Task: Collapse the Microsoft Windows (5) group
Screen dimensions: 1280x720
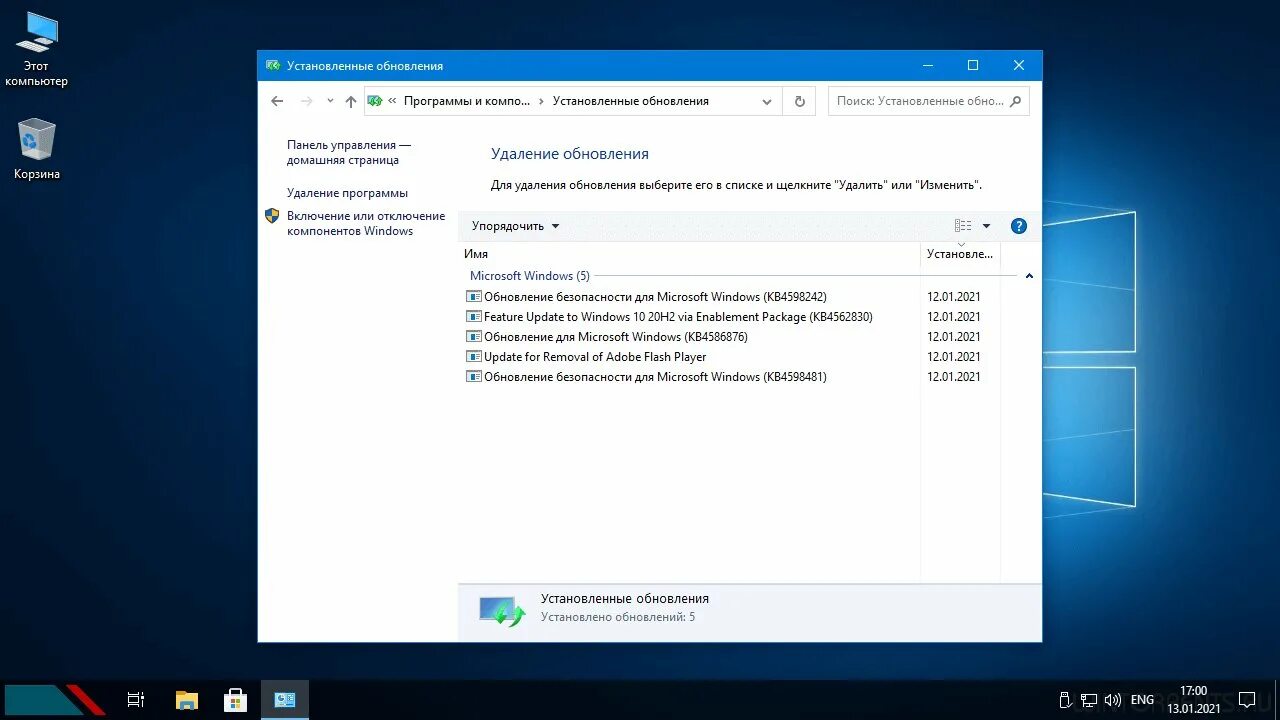Action: click(1029, 276)
